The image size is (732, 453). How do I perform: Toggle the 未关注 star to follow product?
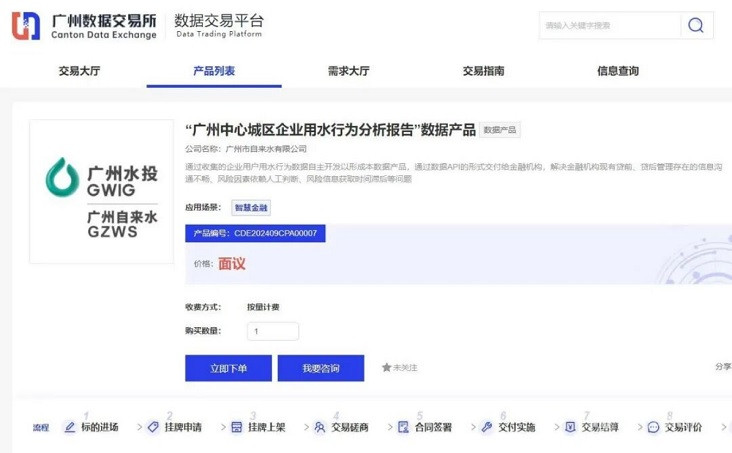[387, 368]
